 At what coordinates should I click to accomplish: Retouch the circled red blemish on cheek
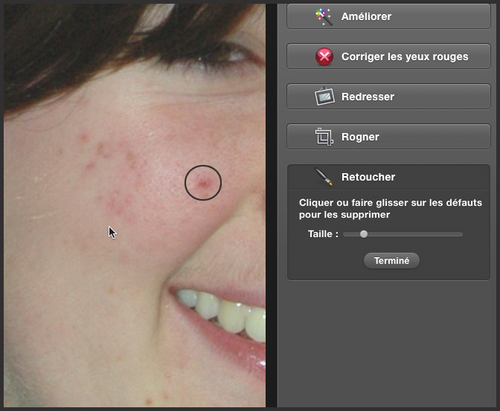(x=203, y=183)
